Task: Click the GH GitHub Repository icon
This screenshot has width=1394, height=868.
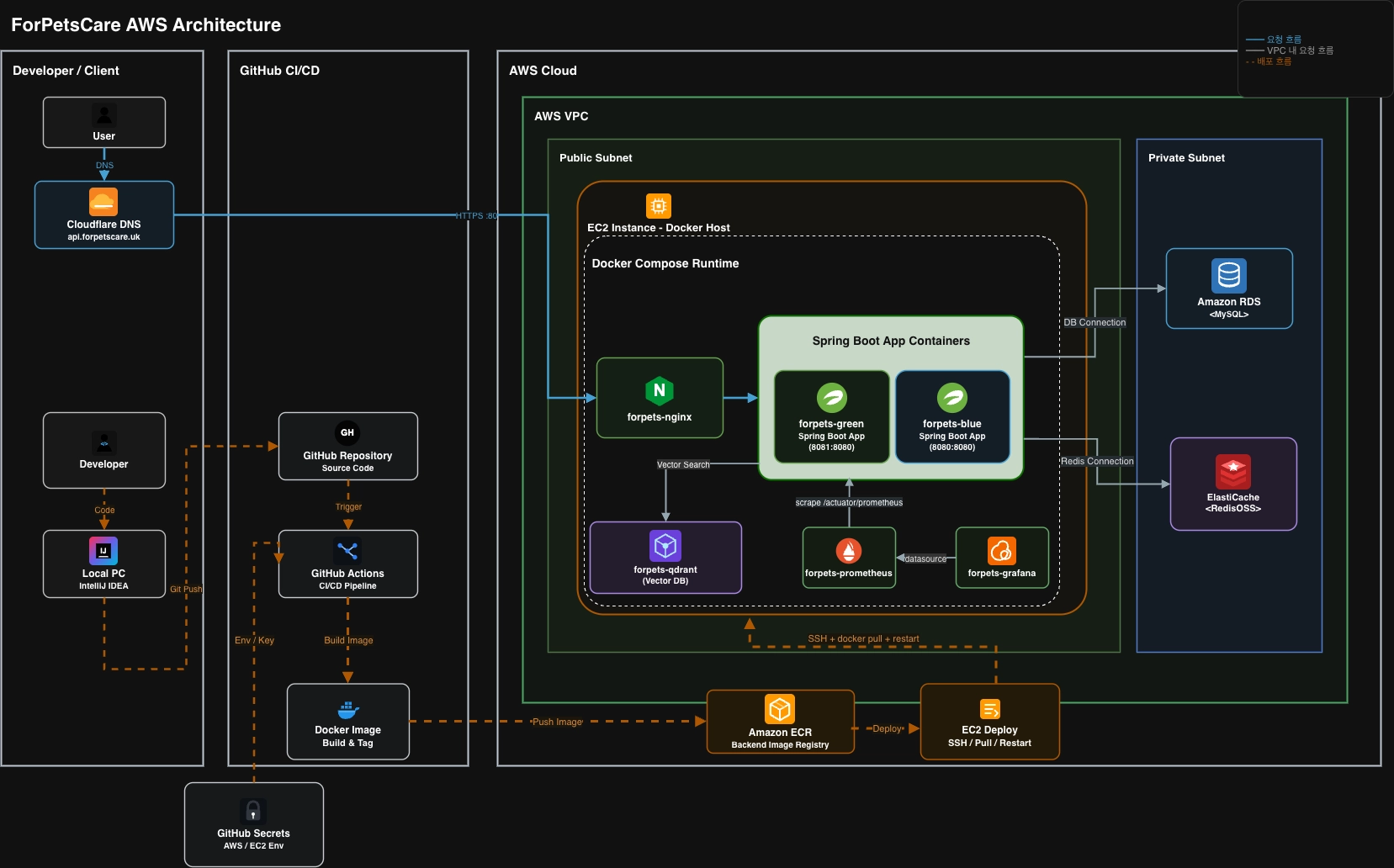Action: pos(347,432)
